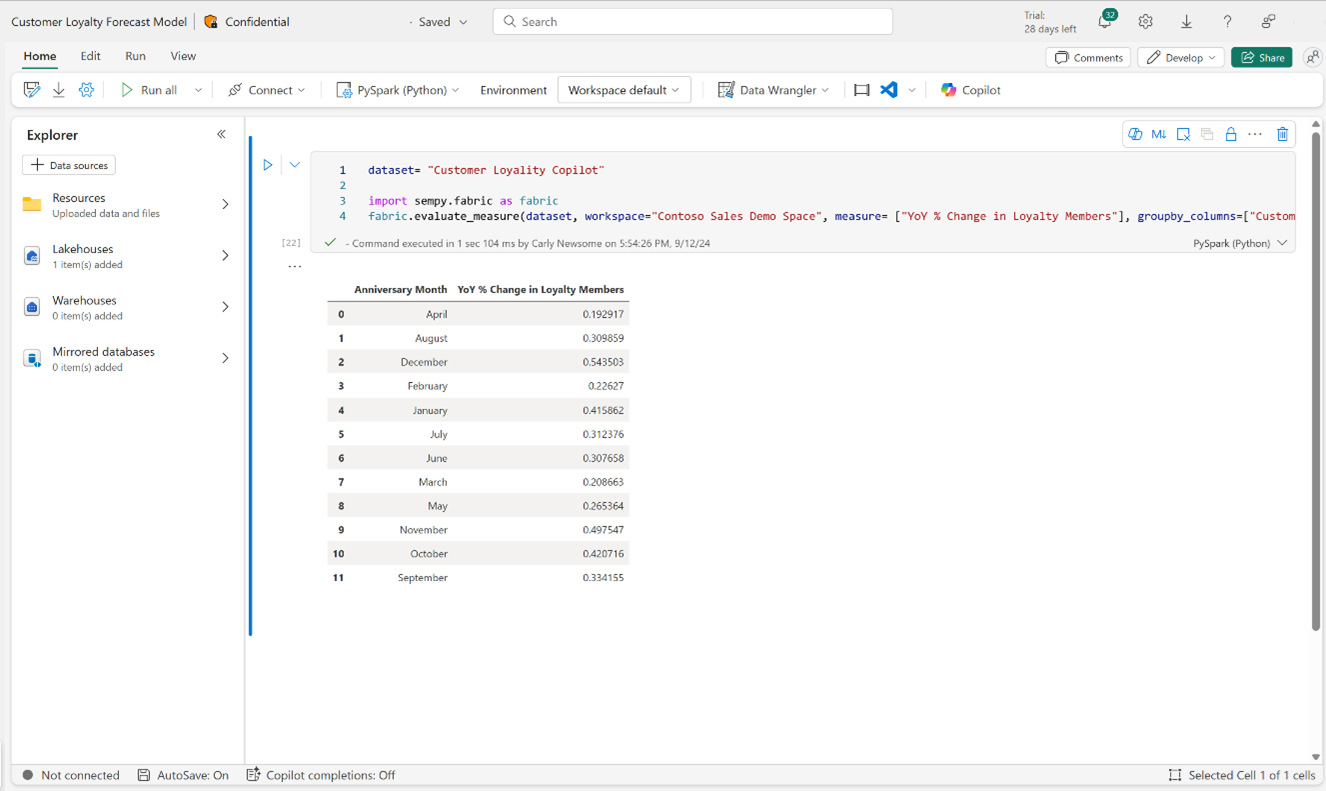The width and height of the screenshot is (1326, 791).
Task: Toggle AutoSave in status bar
Action: coord(183,775)
